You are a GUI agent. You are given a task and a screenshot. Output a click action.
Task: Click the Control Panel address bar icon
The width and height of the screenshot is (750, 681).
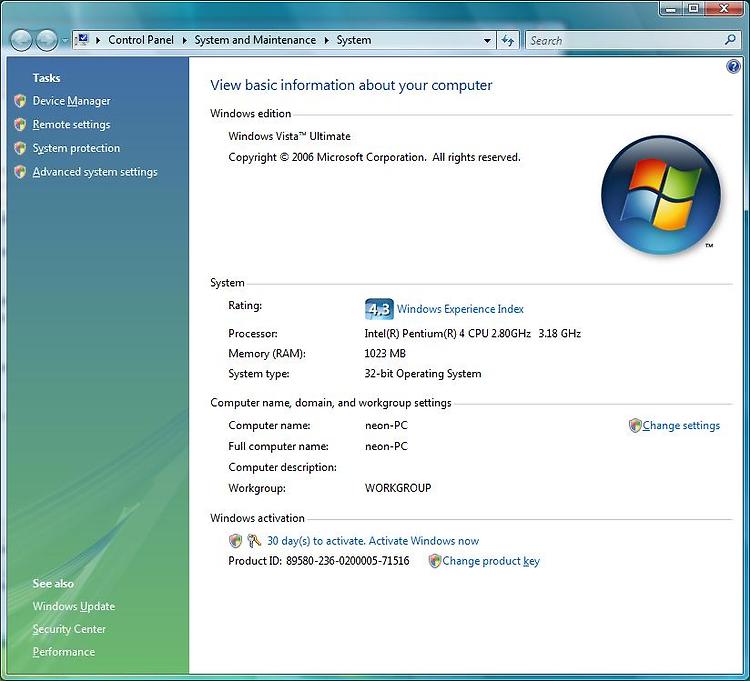pos(82,40)
